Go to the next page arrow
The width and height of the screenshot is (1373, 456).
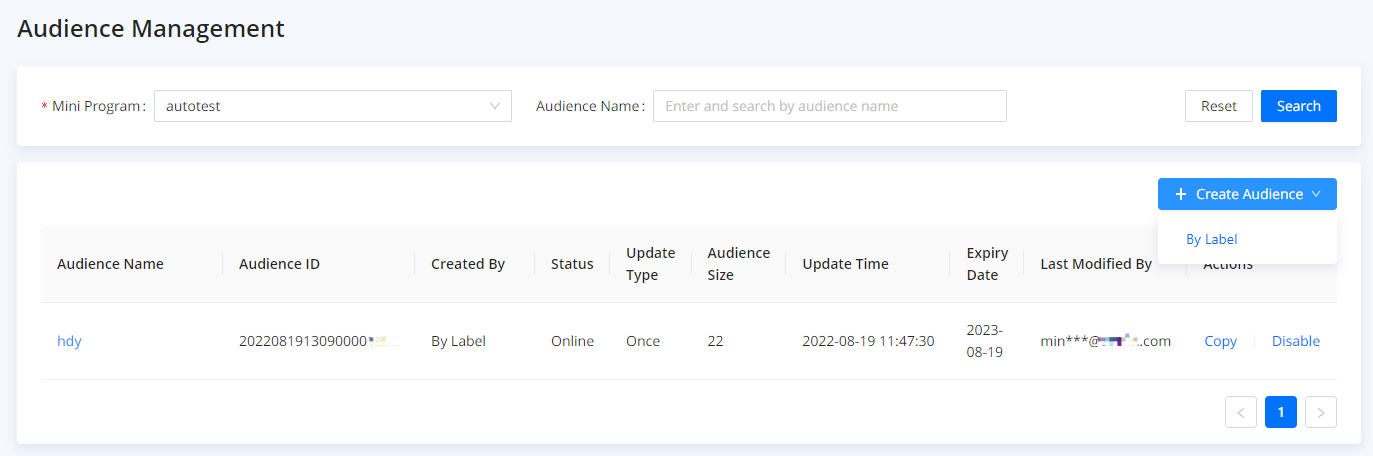(1321, 412)
